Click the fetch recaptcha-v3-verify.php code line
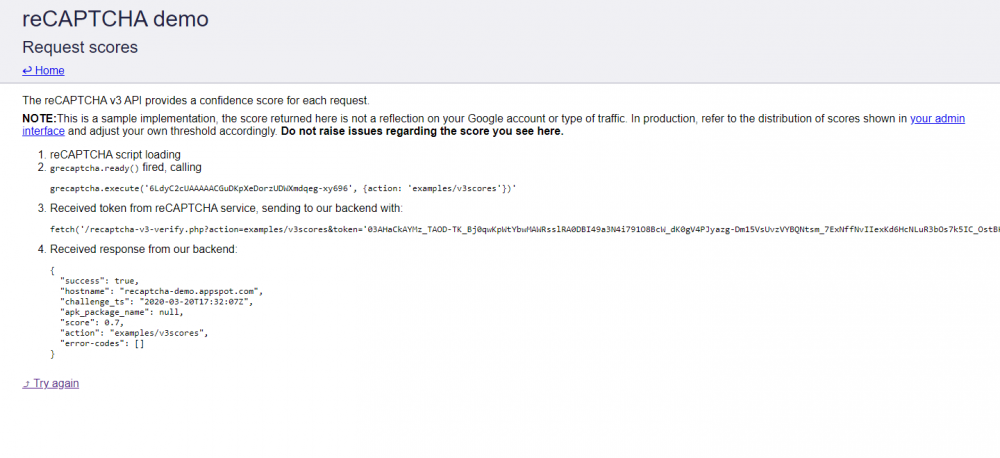 pyautogui.click(x=525, y=229)
